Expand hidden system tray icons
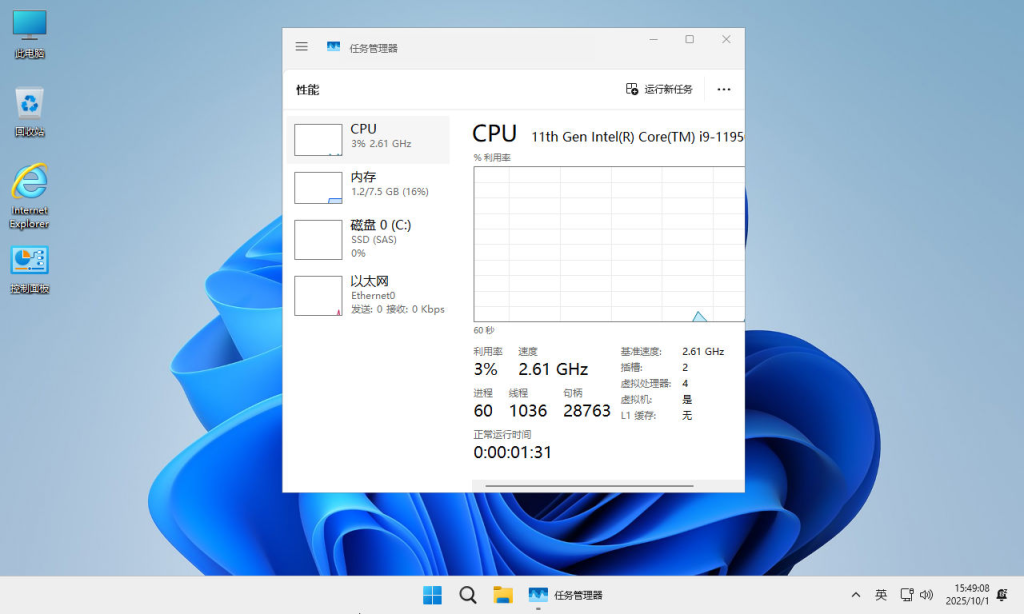Image resolution: width=1024 pixels, height=614 pixels. (856, 593)
